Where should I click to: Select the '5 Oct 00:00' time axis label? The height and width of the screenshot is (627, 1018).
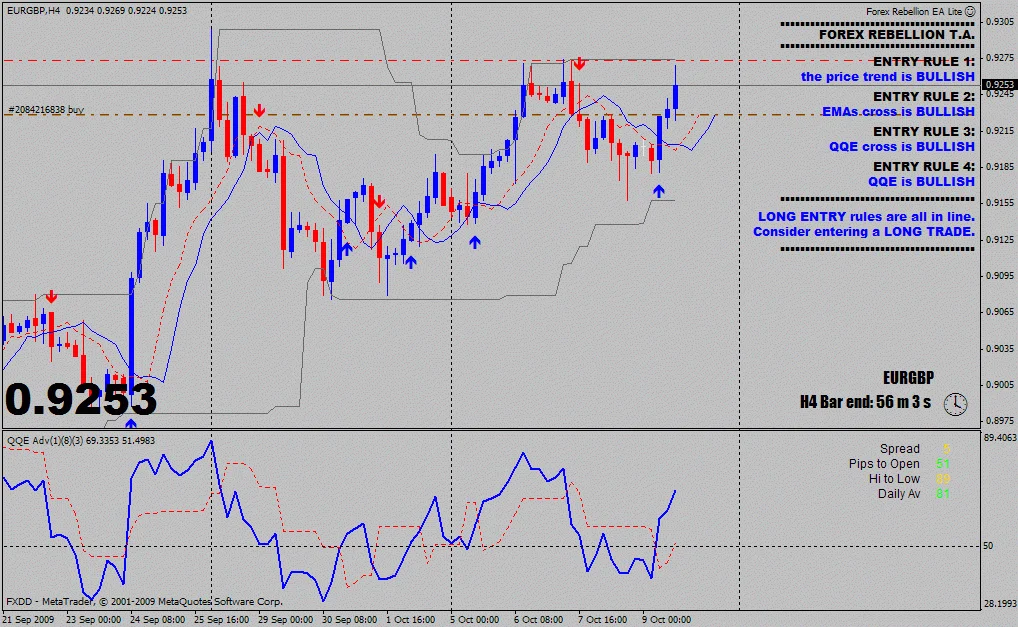(x=475, y=619)
